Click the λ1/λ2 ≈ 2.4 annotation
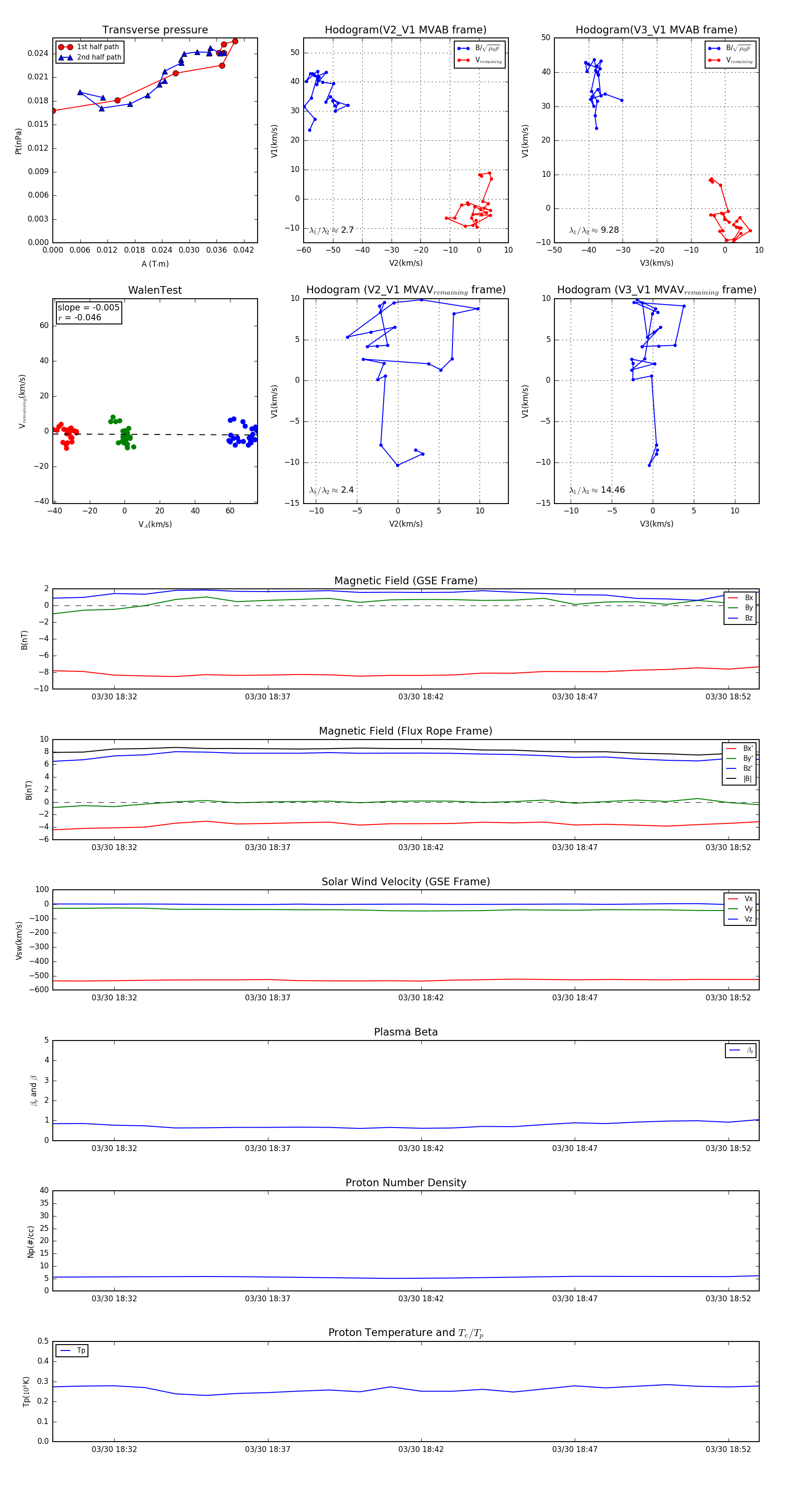This screenshot has width=812, height=1489. [x=332, y=490]
